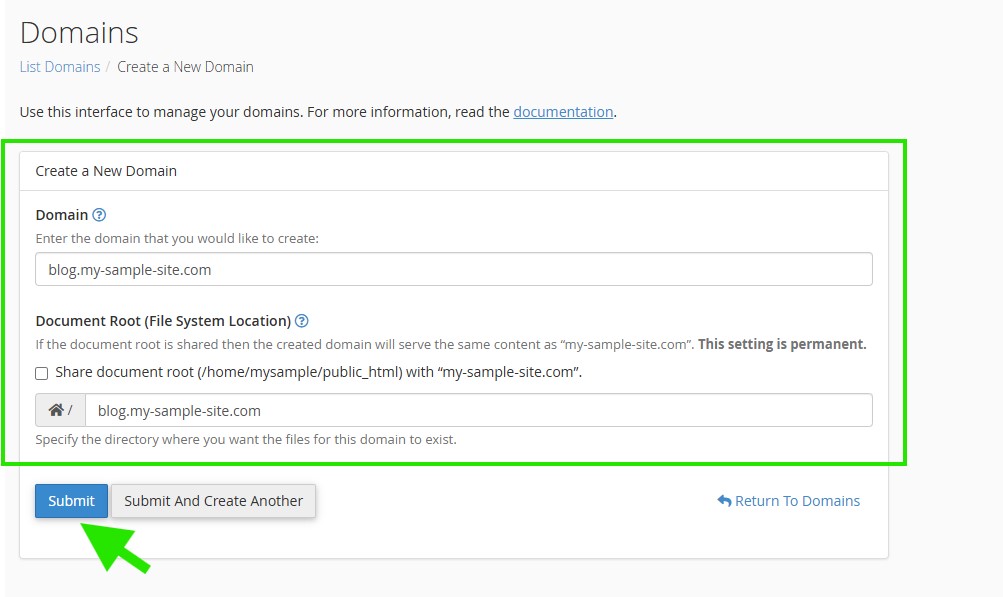Click the 'Create a New Domain' panel header

click(106, 171)
